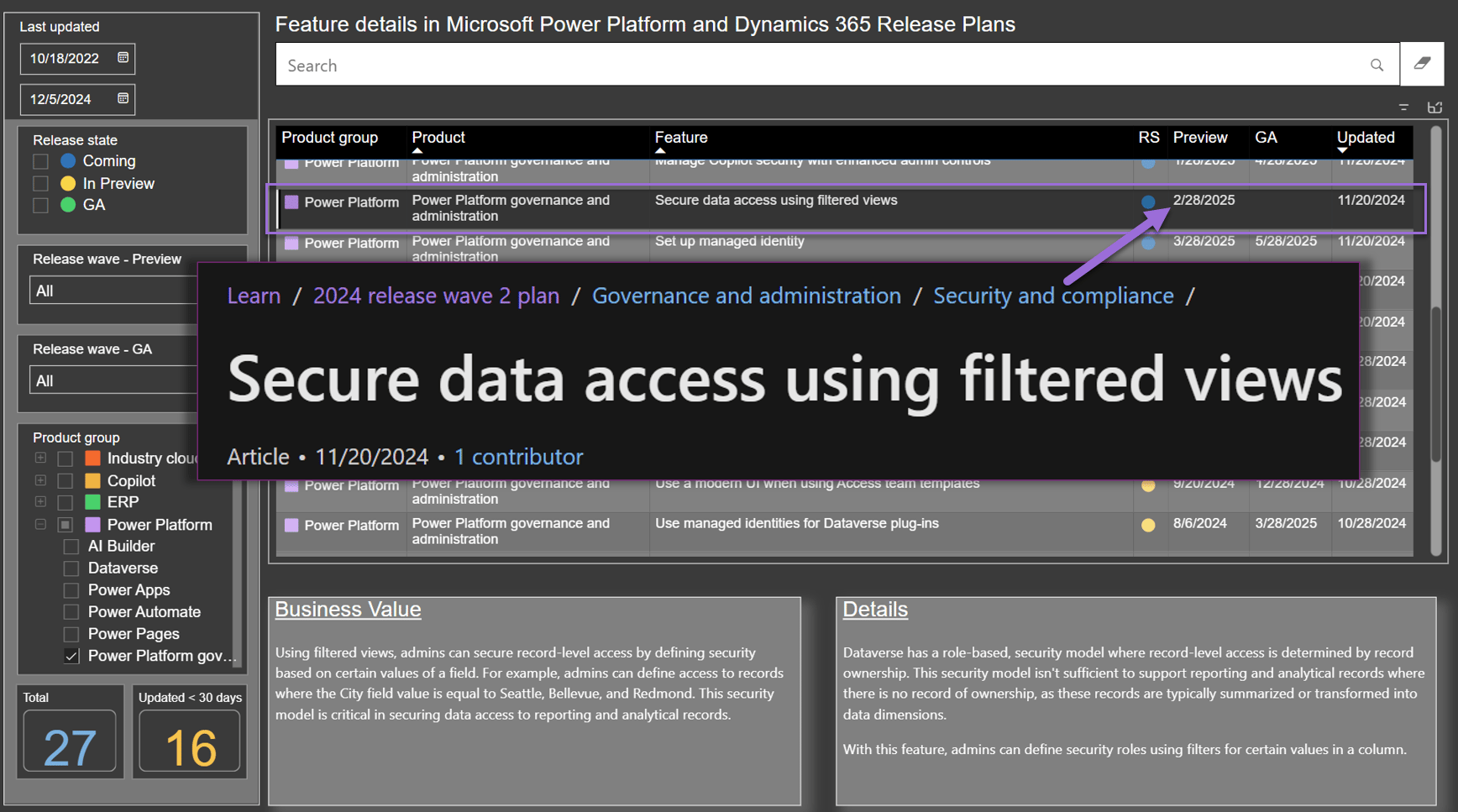Click the Business Value heading
The height and width of the screenshot is (812, 1458).
coord(348,610)
